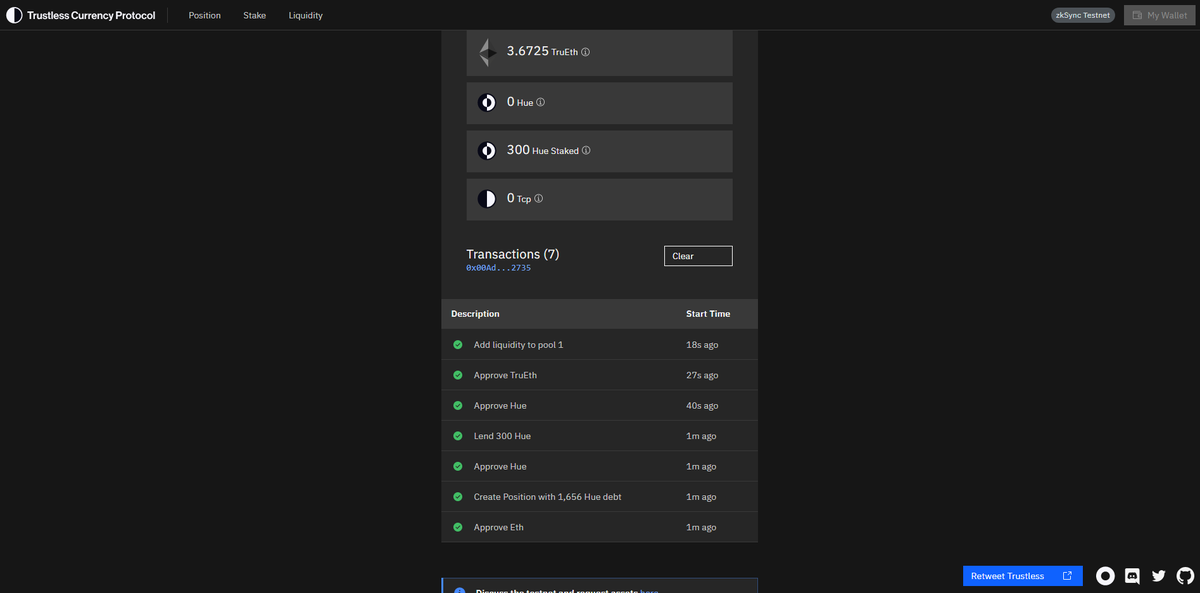Click the 18s ago start time
Viewport: 1200px width, 593px height.
coord(702,345)
